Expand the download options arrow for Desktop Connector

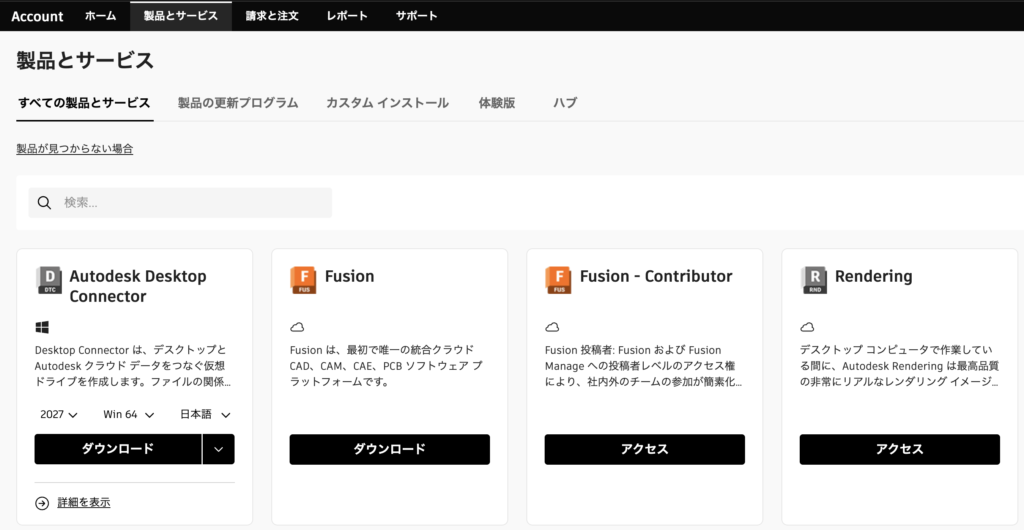coord(219,449)
